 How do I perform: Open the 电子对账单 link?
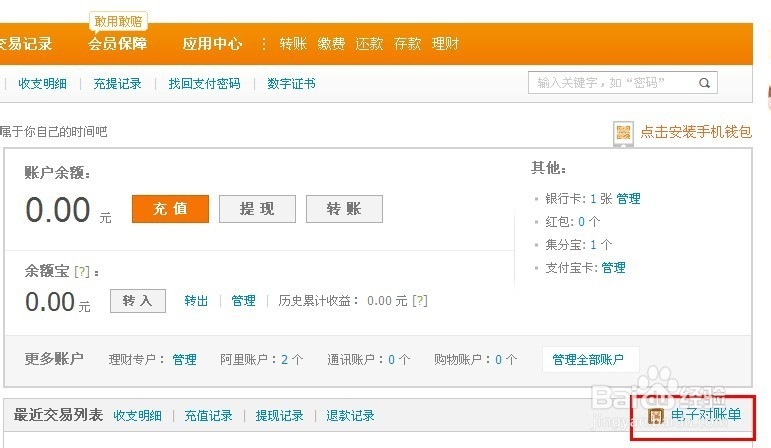coord(706,415)
